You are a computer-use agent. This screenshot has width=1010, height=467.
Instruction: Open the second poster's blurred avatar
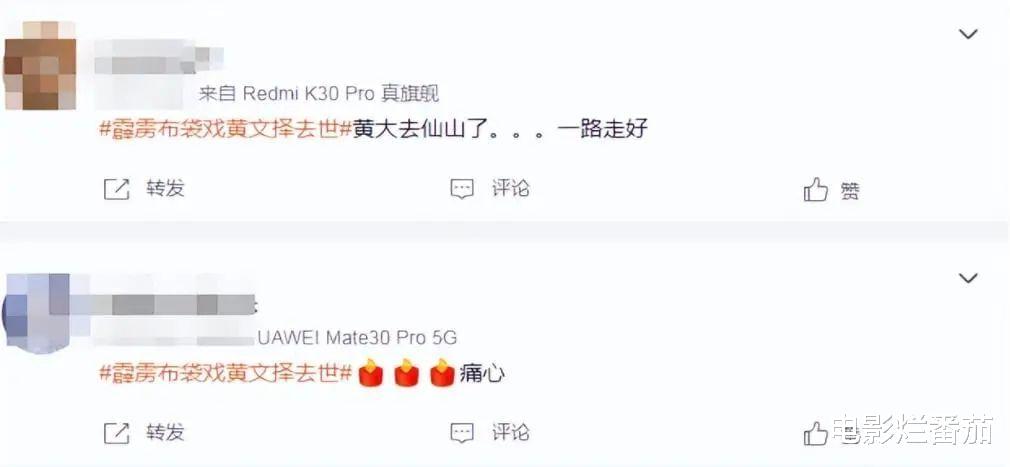click(x=35, y=314)
